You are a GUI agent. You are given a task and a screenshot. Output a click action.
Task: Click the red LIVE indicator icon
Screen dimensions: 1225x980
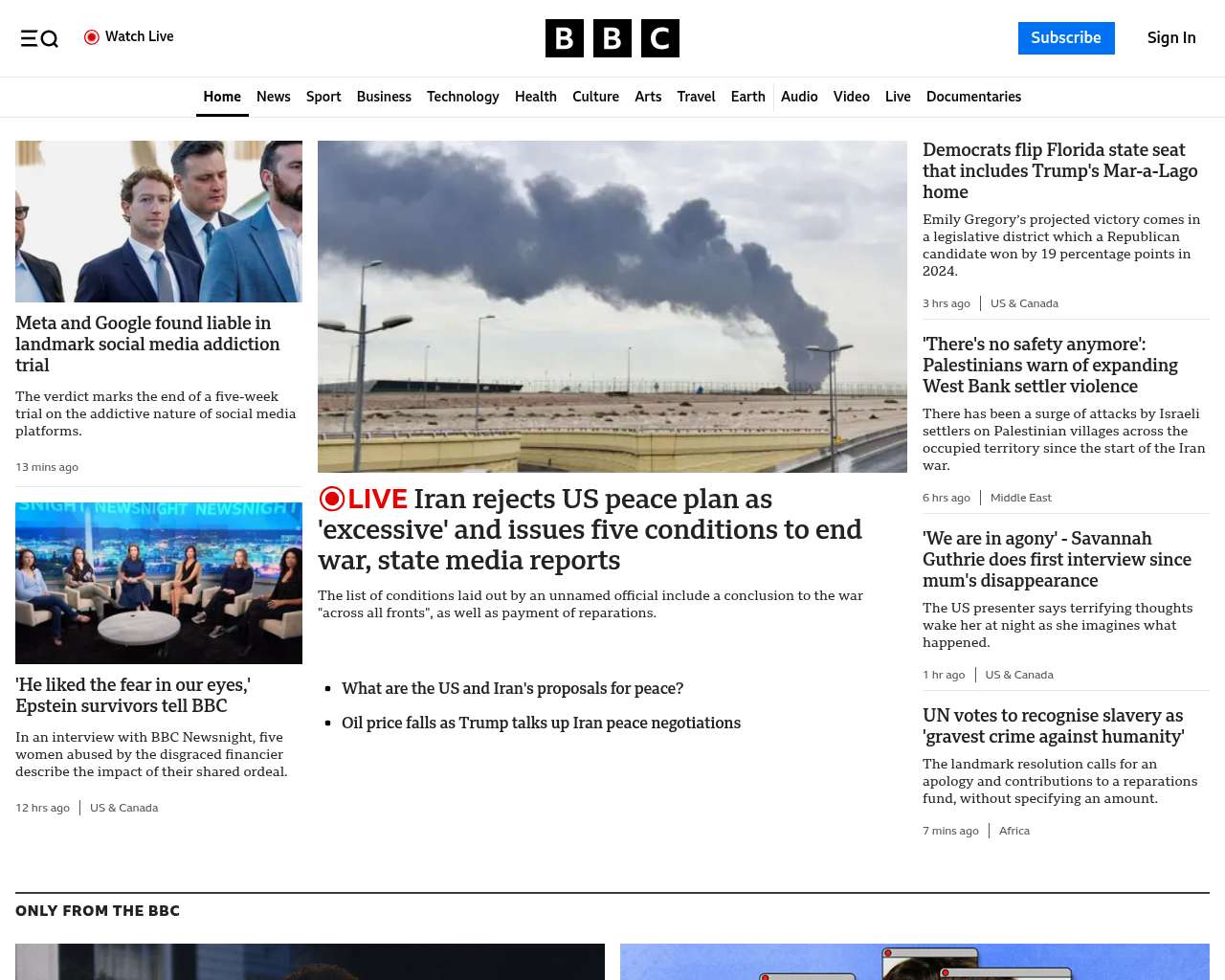coord(332,499)
